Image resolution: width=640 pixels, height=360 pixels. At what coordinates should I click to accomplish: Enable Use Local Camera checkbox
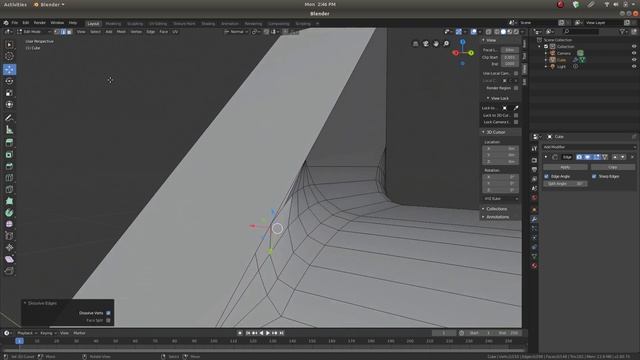(516, 73)
